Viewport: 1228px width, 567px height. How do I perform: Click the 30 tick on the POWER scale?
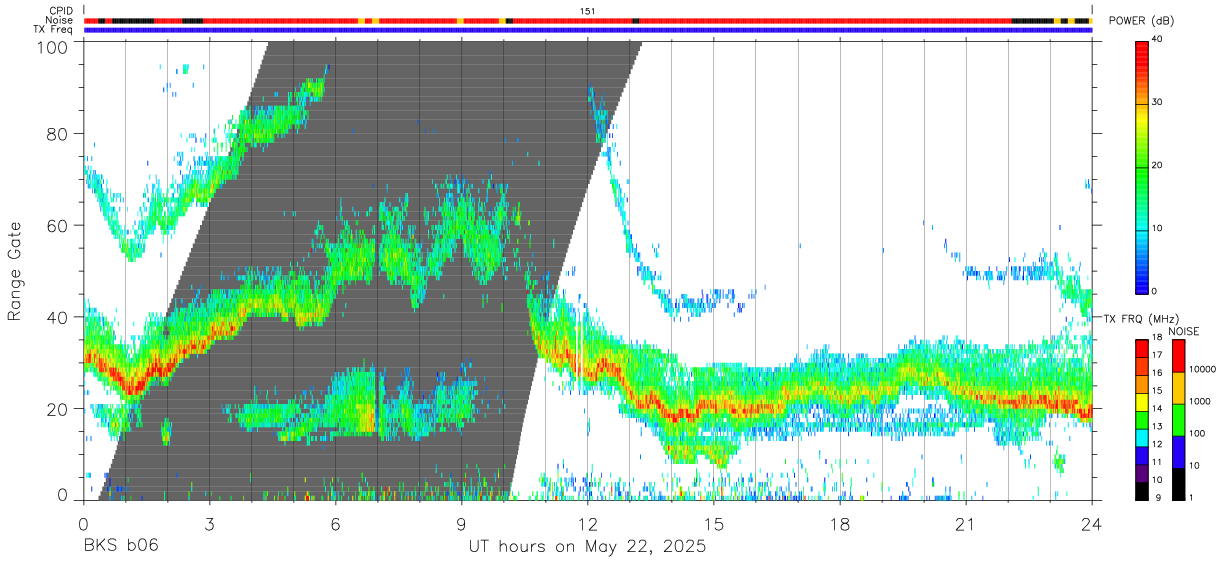pyautogui.click(x=1157, y=102)
